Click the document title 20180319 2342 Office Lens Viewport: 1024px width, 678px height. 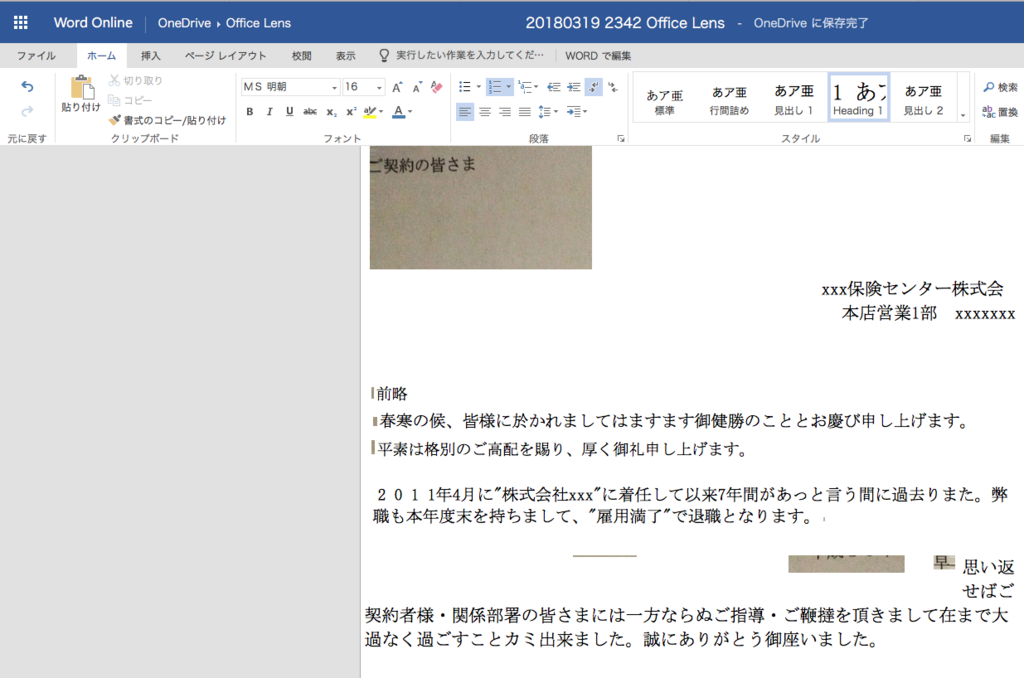click(x=625, y=23)
